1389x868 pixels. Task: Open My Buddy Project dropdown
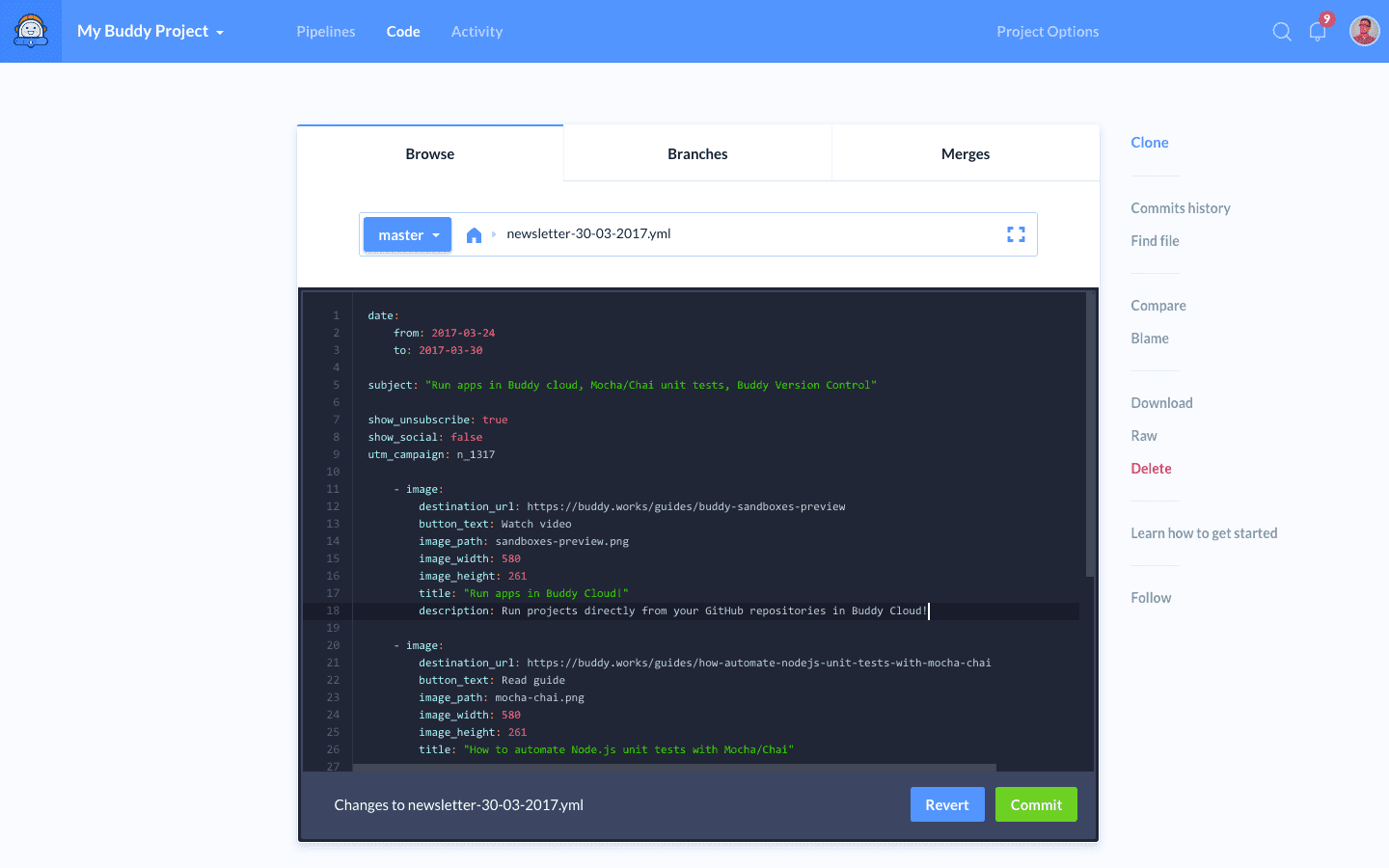point(150,31)
